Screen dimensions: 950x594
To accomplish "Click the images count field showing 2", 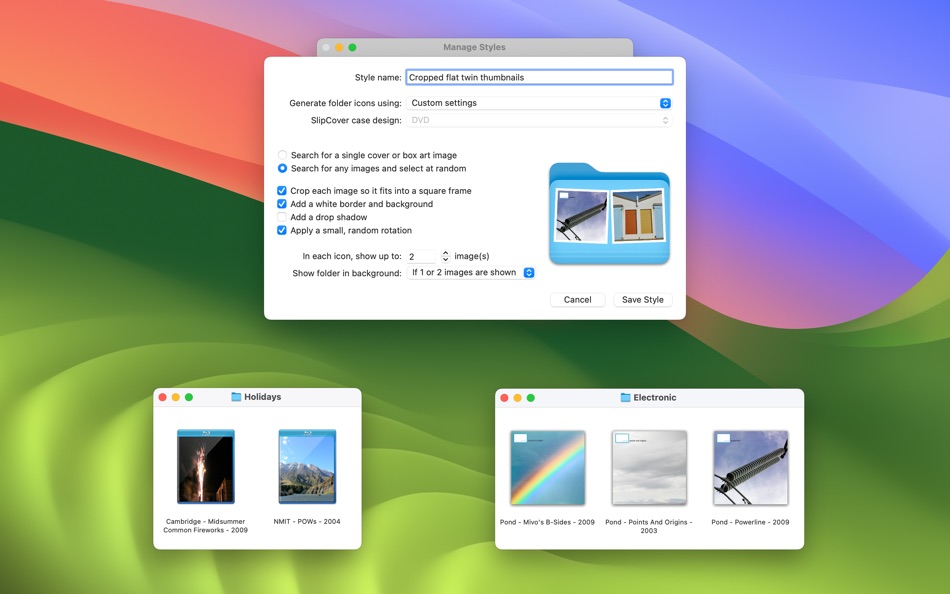I will tap(421, 256).
